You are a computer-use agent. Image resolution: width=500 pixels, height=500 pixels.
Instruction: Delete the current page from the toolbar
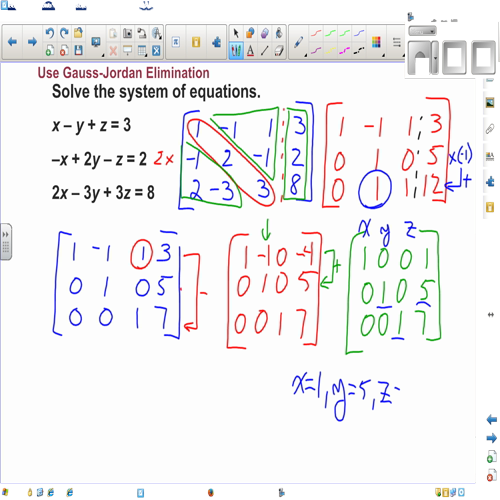click(64, 51)
